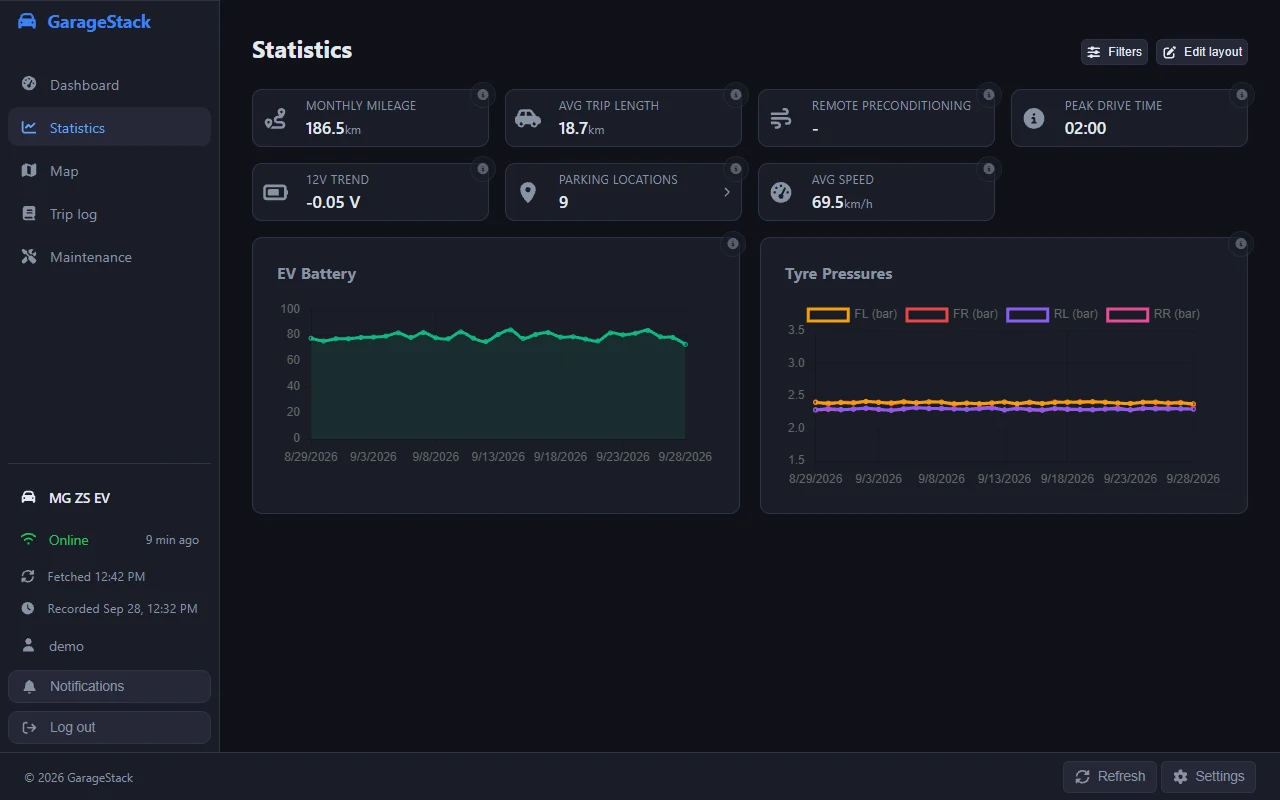The height and width of the screenshot is (800, 1280).
Task: Go to Dashboard in the sidebar
Action: coord(109,85)
